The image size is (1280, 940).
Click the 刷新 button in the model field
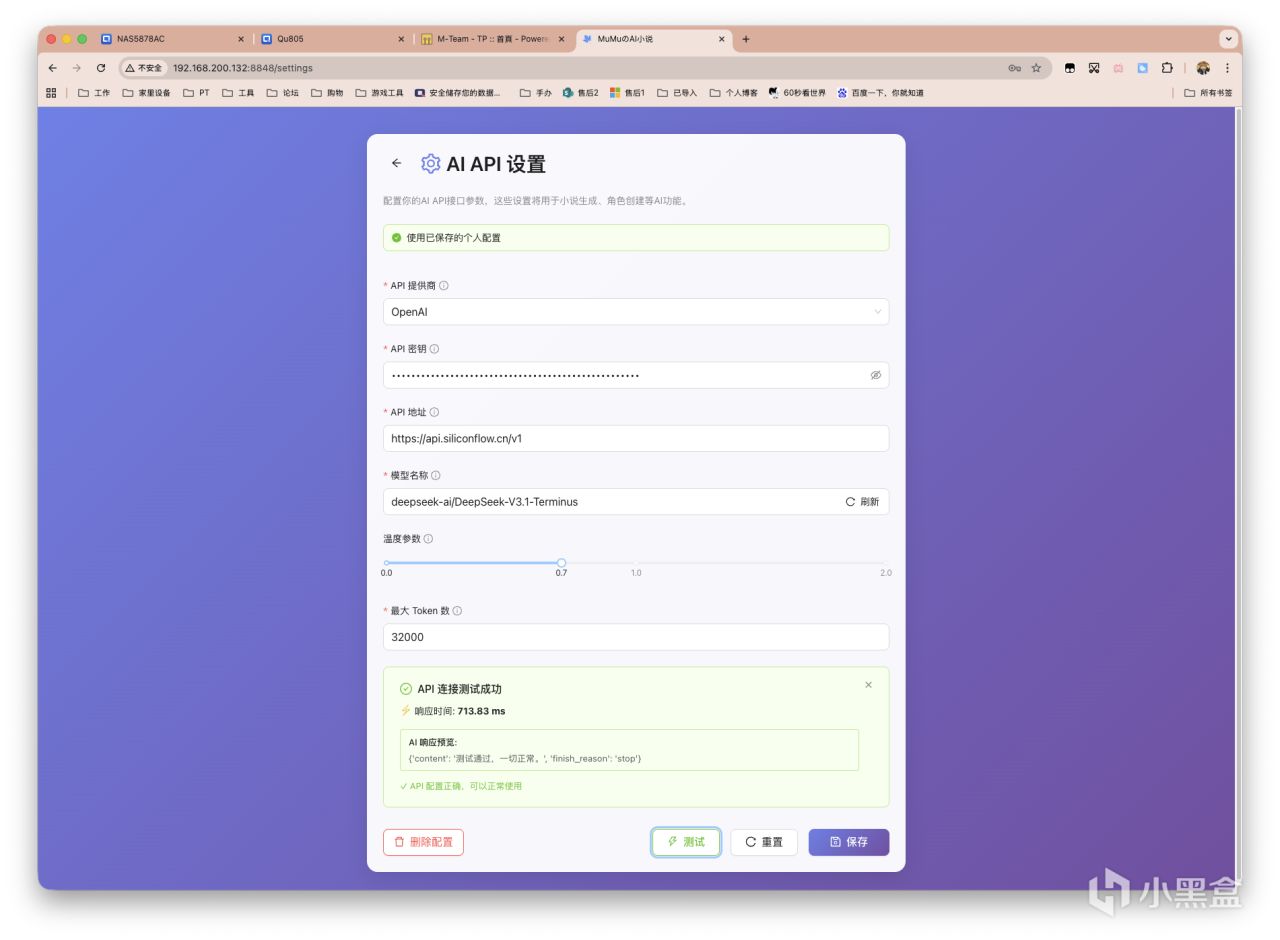click(862, 502)
